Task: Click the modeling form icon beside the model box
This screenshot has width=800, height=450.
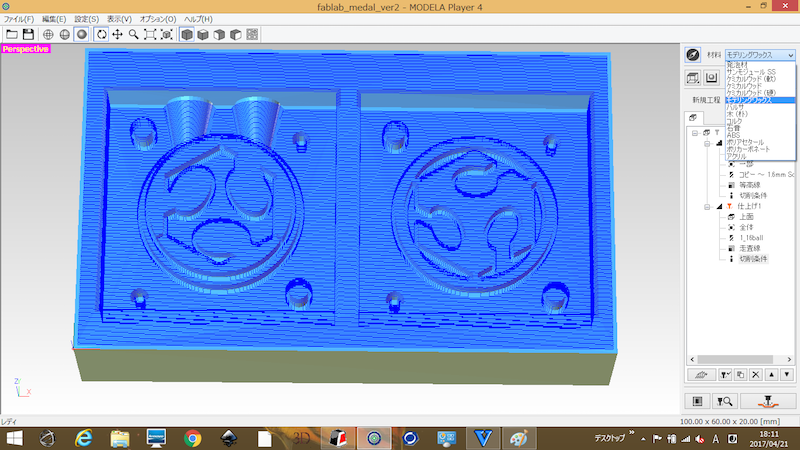Action: 711,78
